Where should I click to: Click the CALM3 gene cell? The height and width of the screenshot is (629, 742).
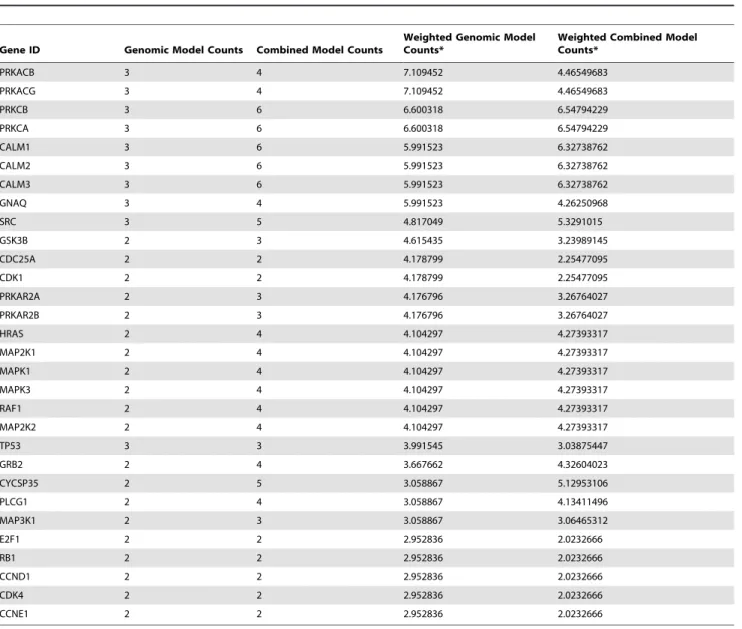15,185
